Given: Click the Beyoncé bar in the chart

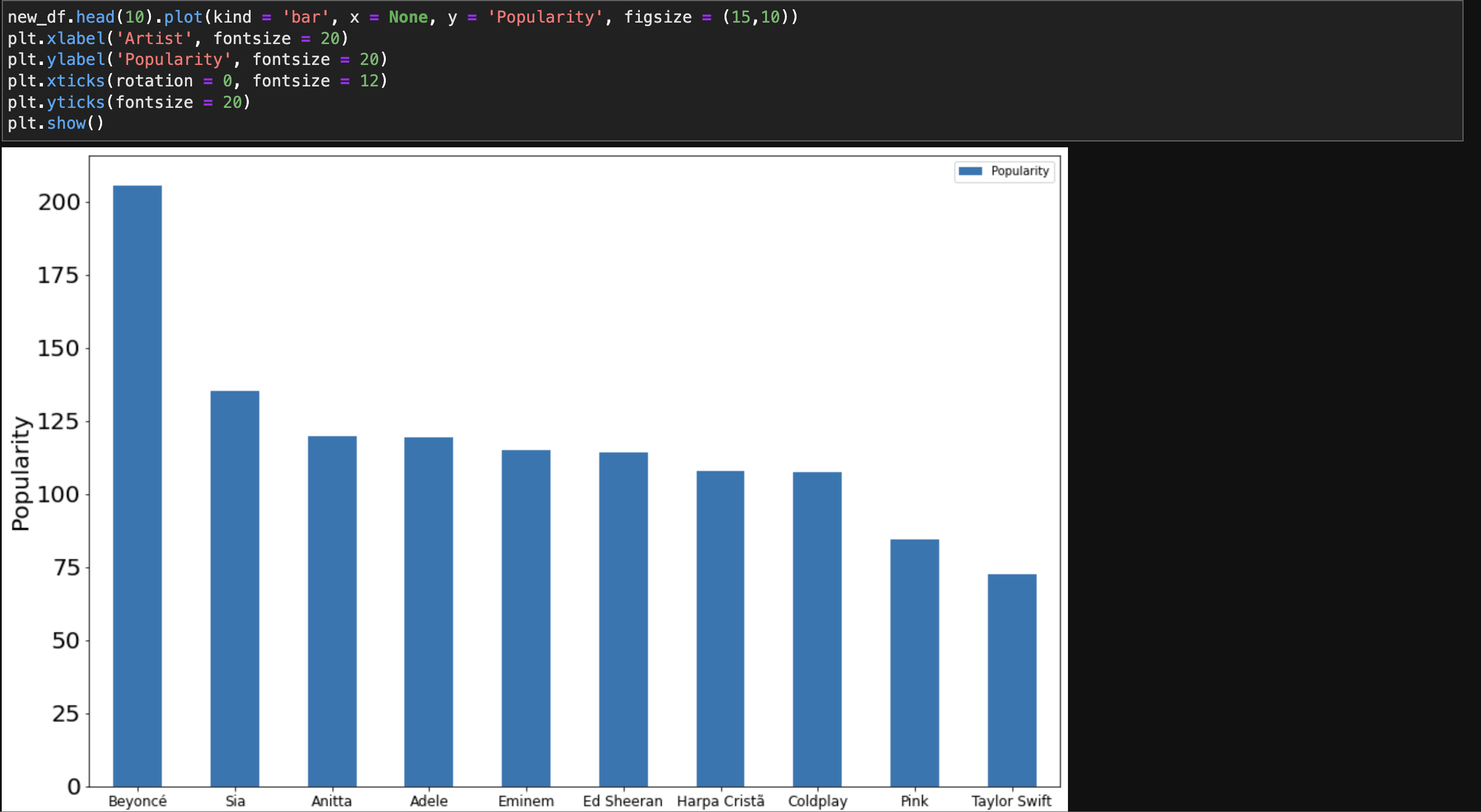Looking at the screenshot, I should click(x=137, y=486).
